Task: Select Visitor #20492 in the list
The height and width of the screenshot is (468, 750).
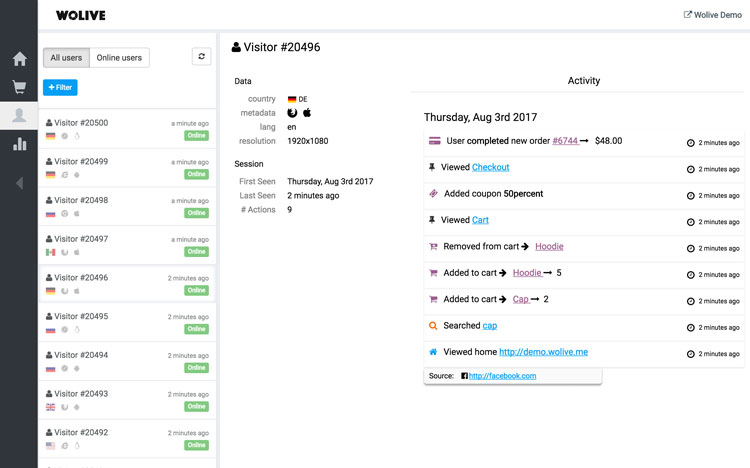Action: (127, 439)
